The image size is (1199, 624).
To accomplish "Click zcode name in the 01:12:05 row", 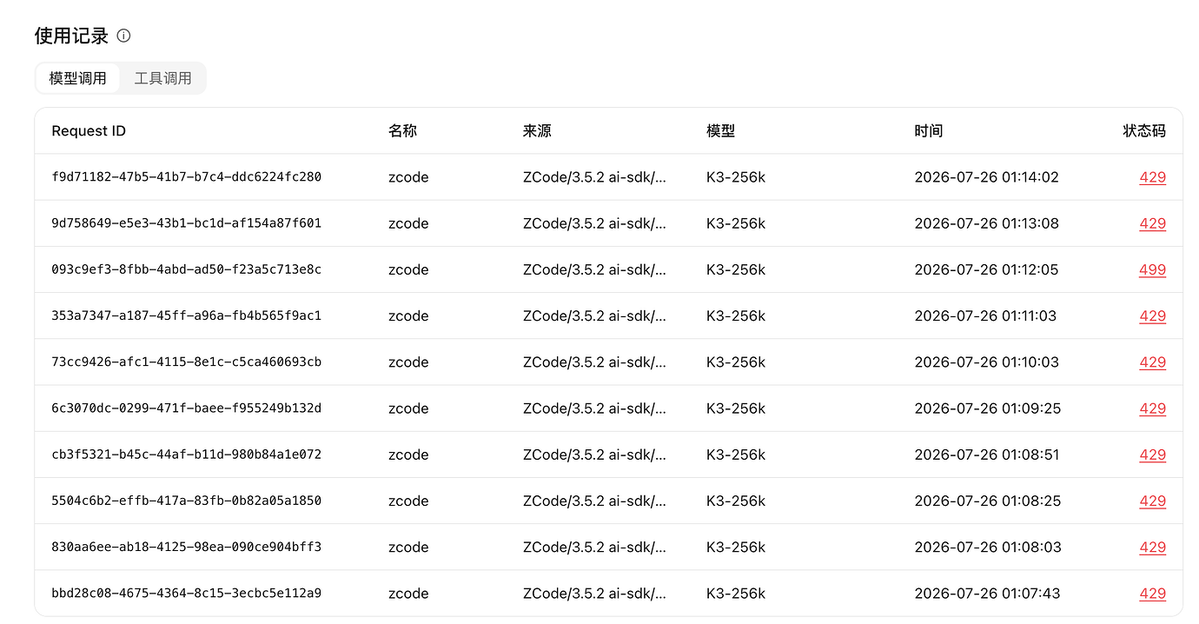I will 408,270.
